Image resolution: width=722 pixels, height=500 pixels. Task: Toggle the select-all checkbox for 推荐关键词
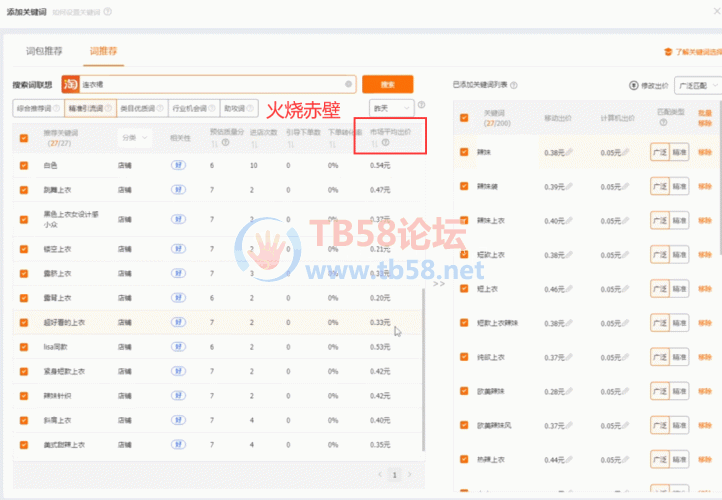24,137
